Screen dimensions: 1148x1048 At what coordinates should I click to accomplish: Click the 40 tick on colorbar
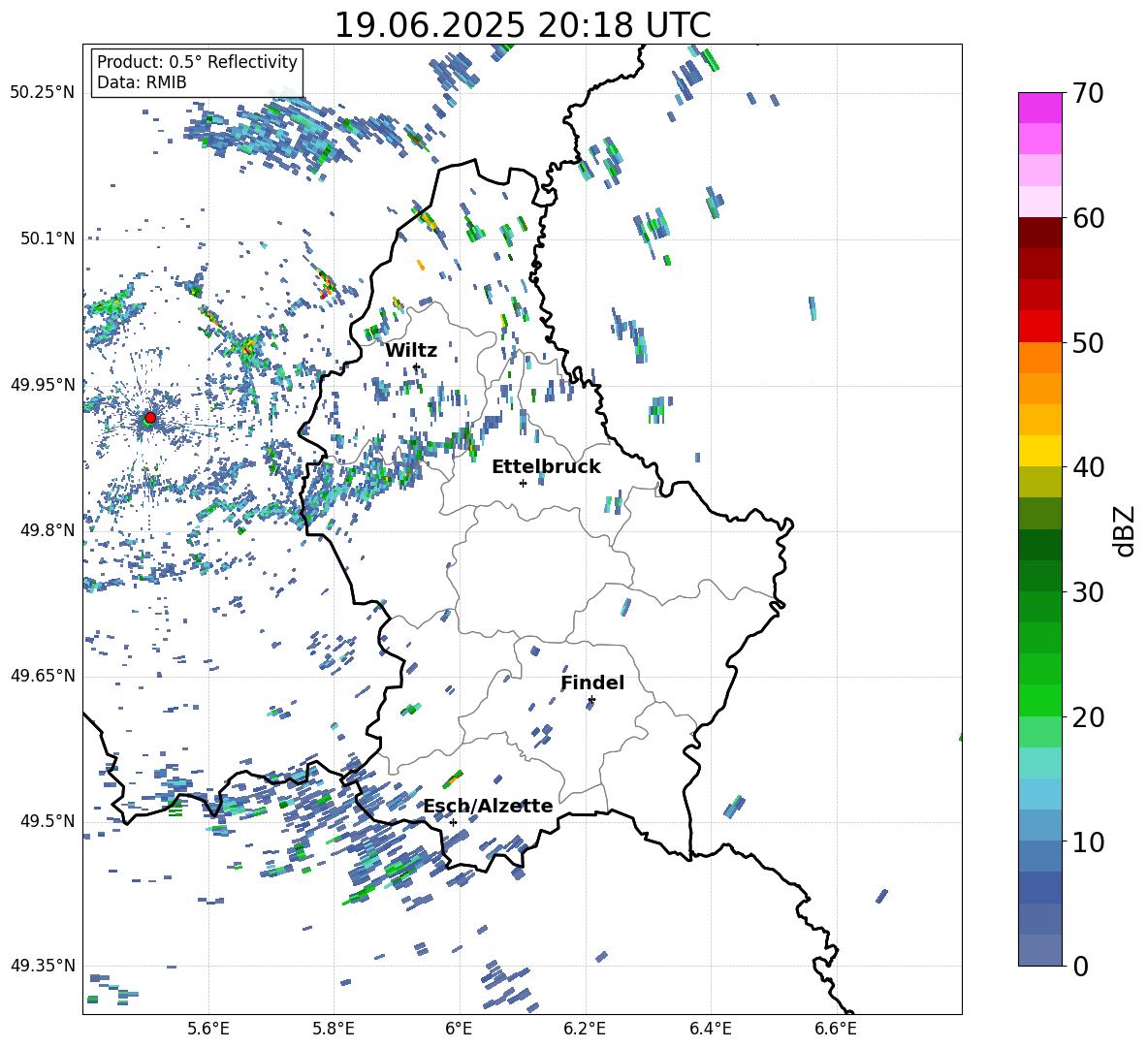[1088, 467]
